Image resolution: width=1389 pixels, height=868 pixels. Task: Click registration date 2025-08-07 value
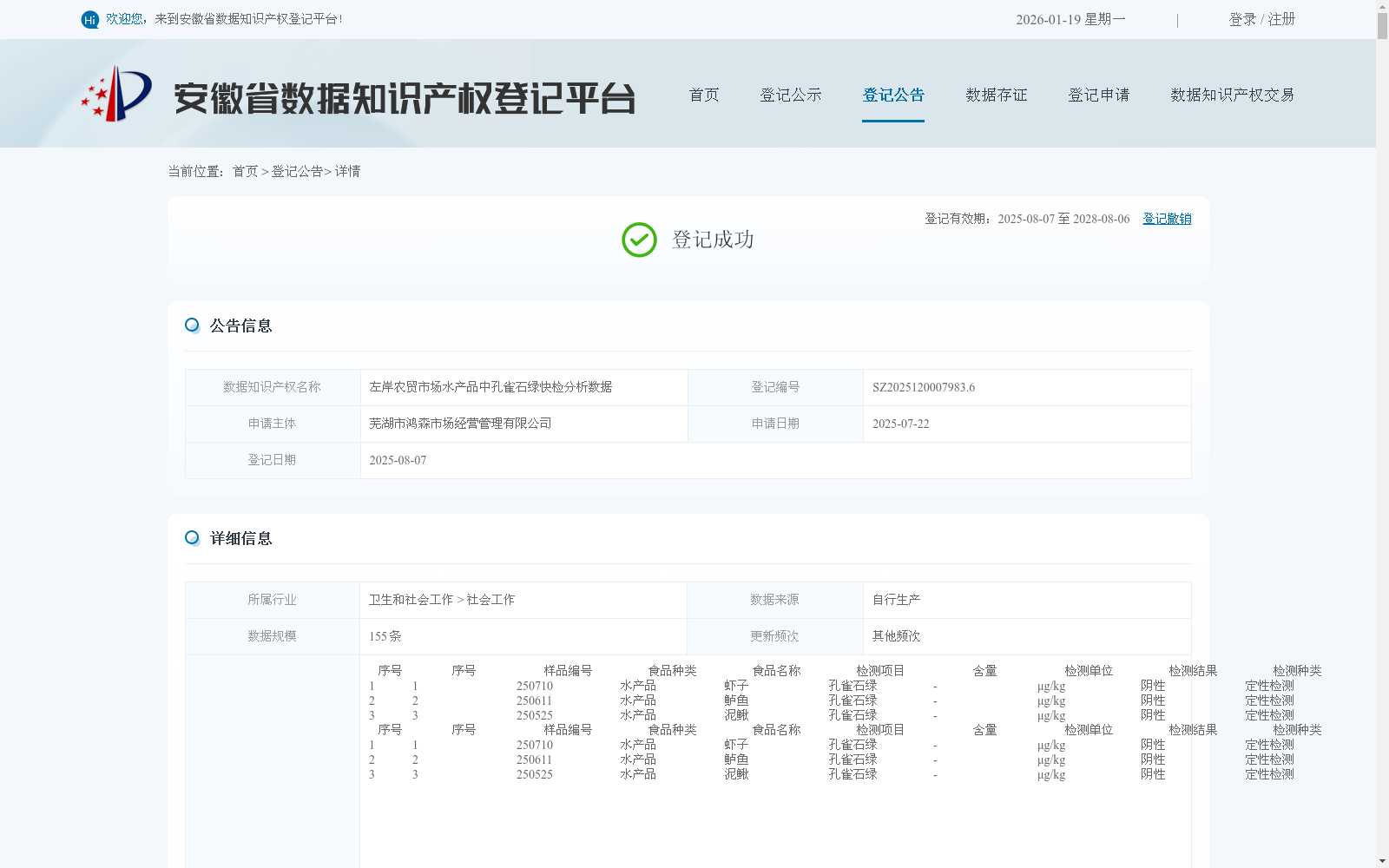(x=398, y=460)
